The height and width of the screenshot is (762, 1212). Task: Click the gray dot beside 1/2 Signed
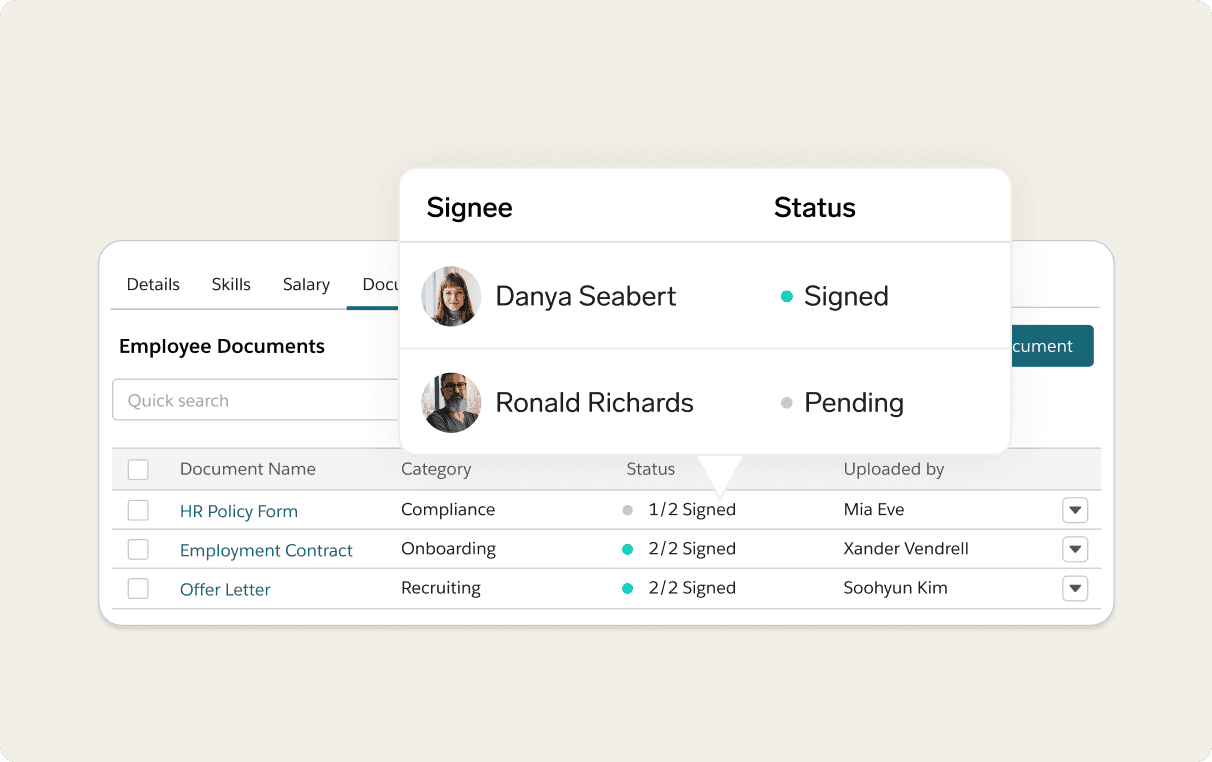(628, 510)
